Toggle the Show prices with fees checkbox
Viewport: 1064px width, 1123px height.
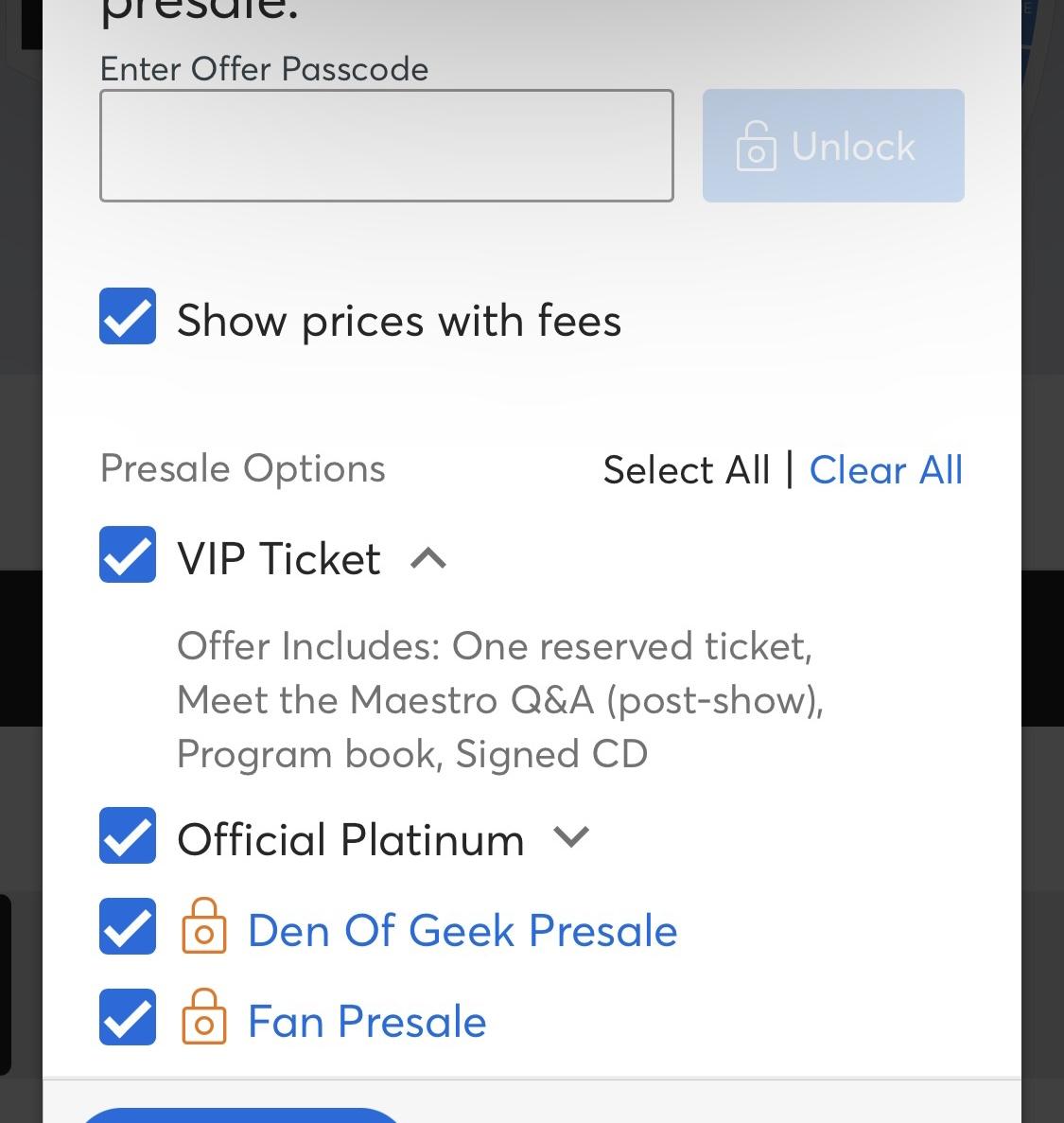pos(128,316)
